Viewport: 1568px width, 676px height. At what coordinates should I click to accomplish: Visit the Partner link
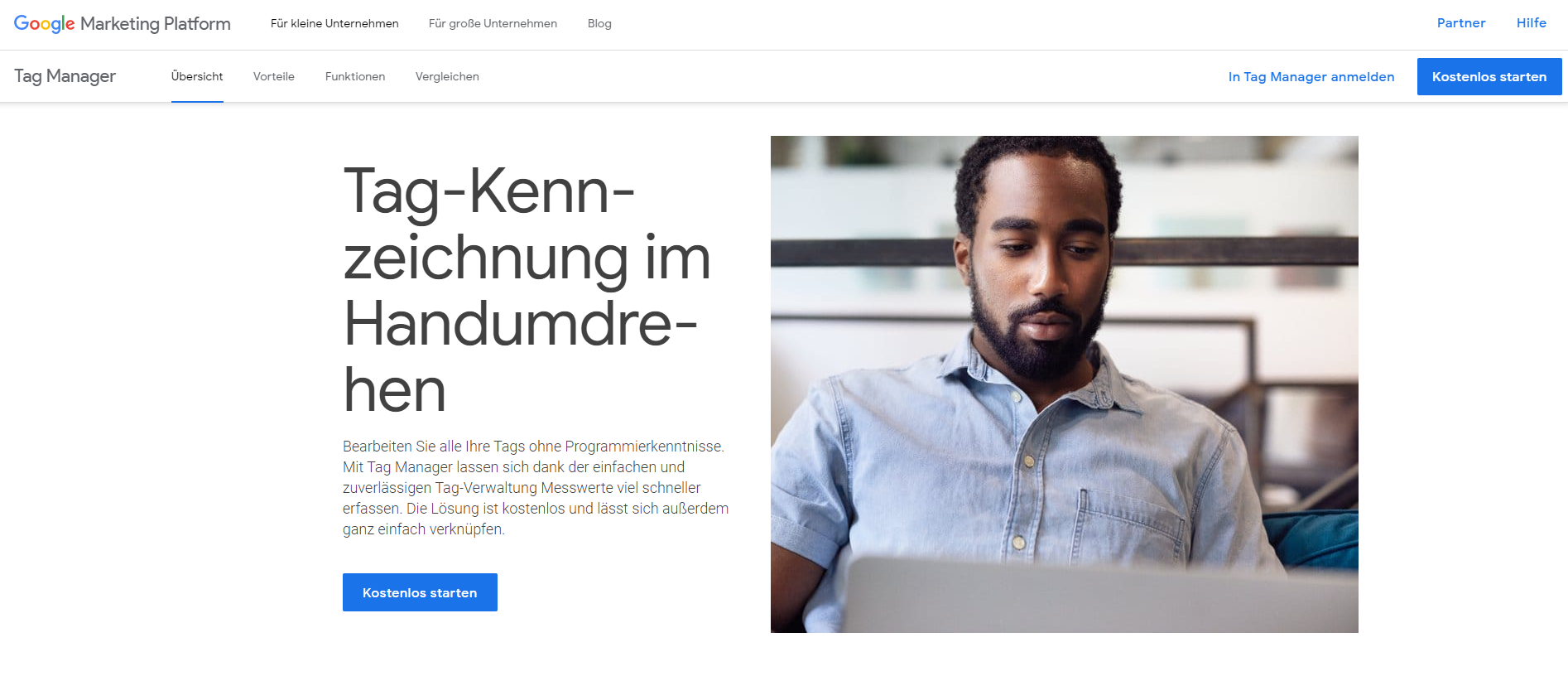click(1461, 23)
